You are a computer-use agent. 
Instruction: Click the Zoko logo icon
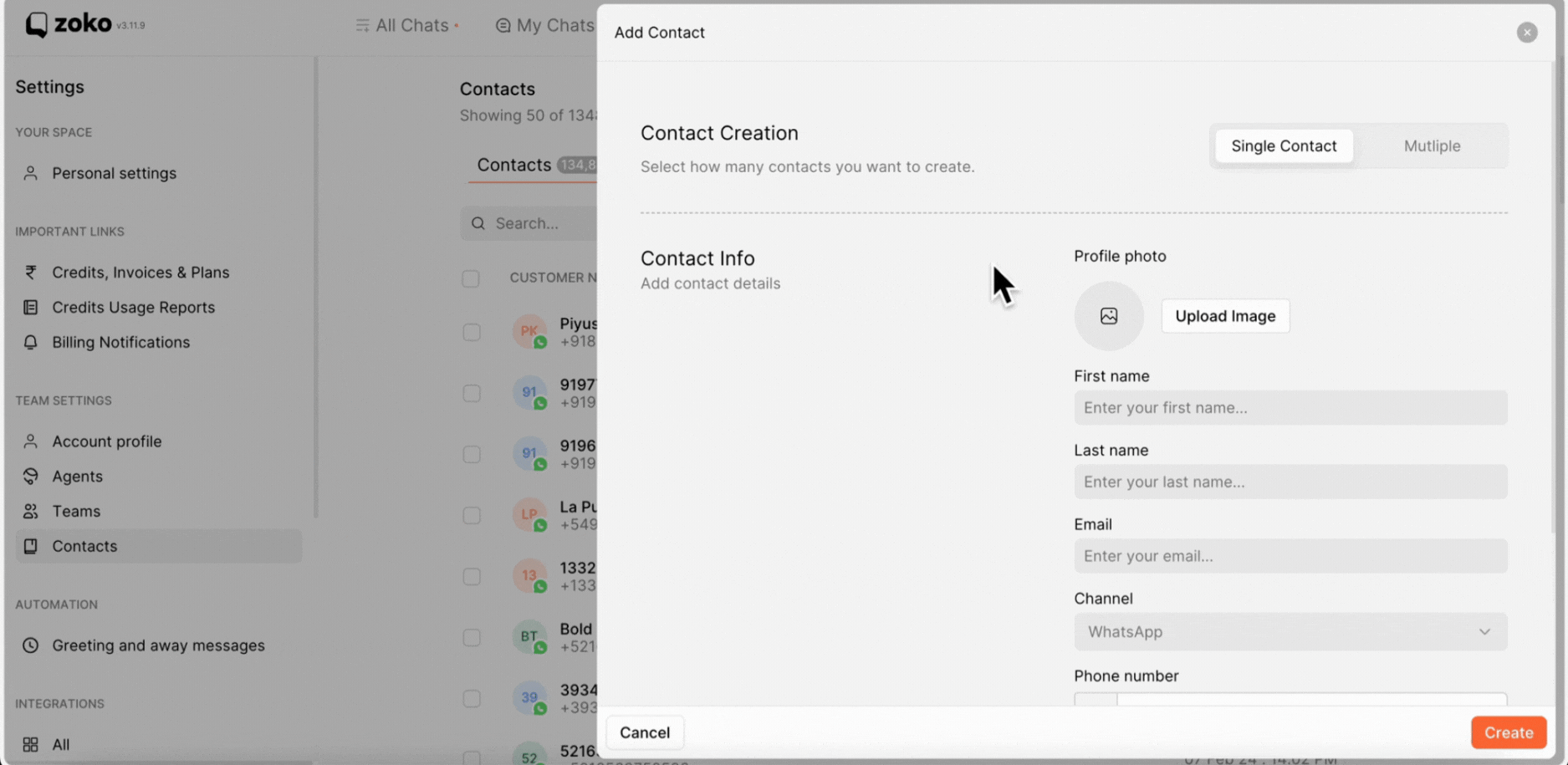click(x=36, y=25)
